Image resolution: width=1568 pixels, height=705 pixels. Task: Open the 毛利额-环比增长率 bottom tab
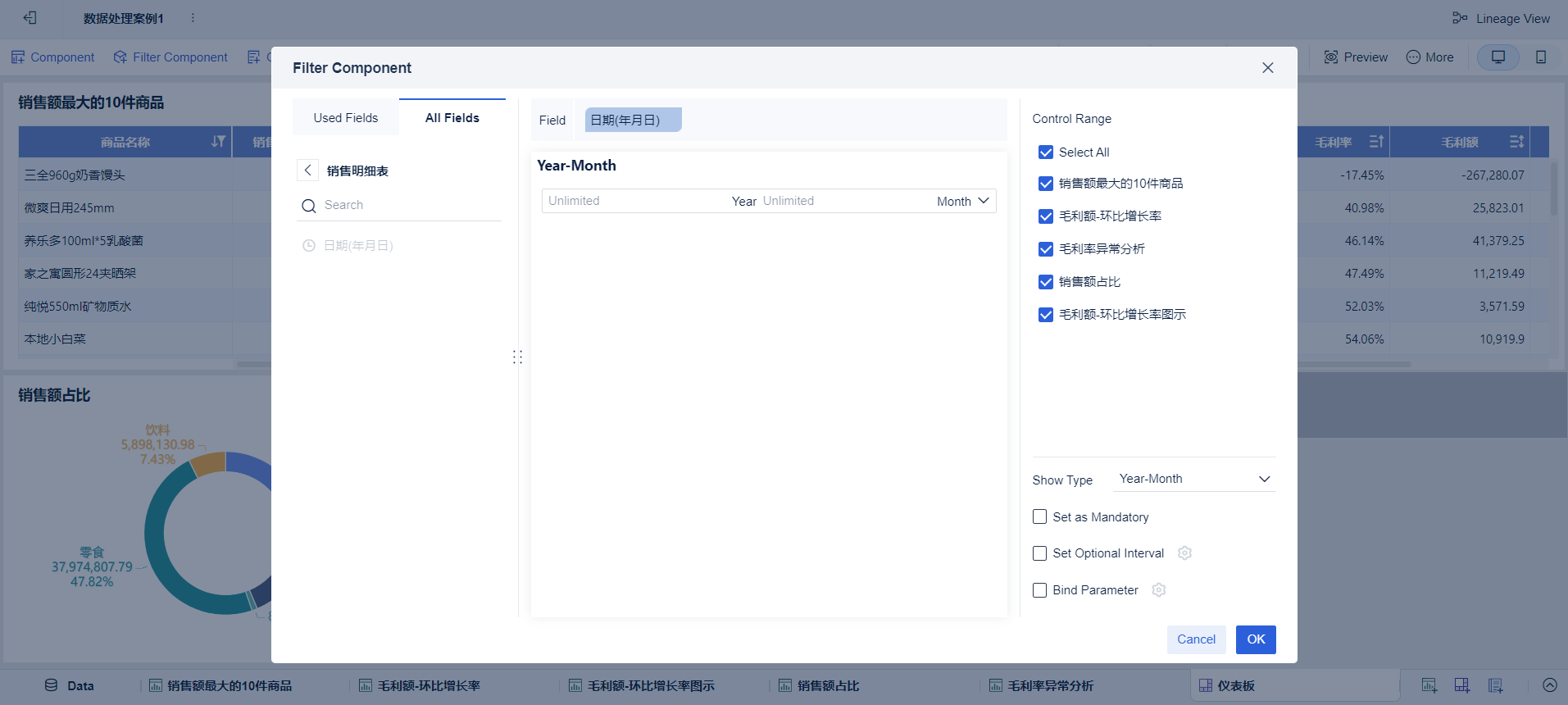pyautogui.click(x=420, y=685)
